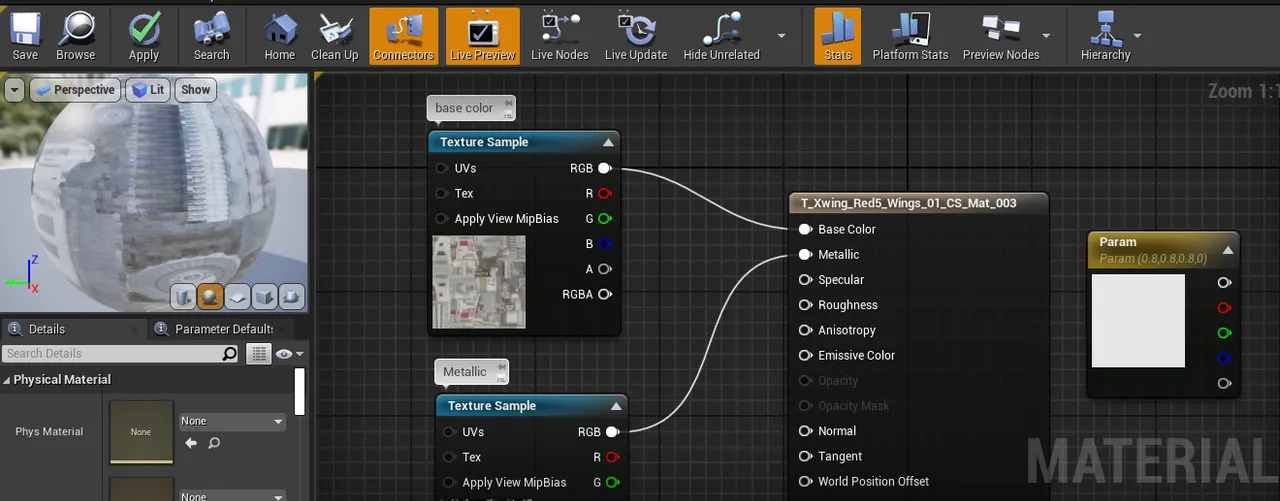The image size is (1280, 501).
Task: Click the Param node white color preview
Action: click(1138, 321)
